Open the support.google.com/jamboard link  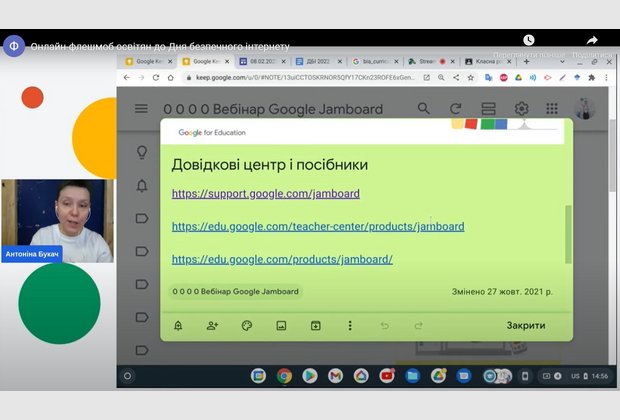(265, 193)
